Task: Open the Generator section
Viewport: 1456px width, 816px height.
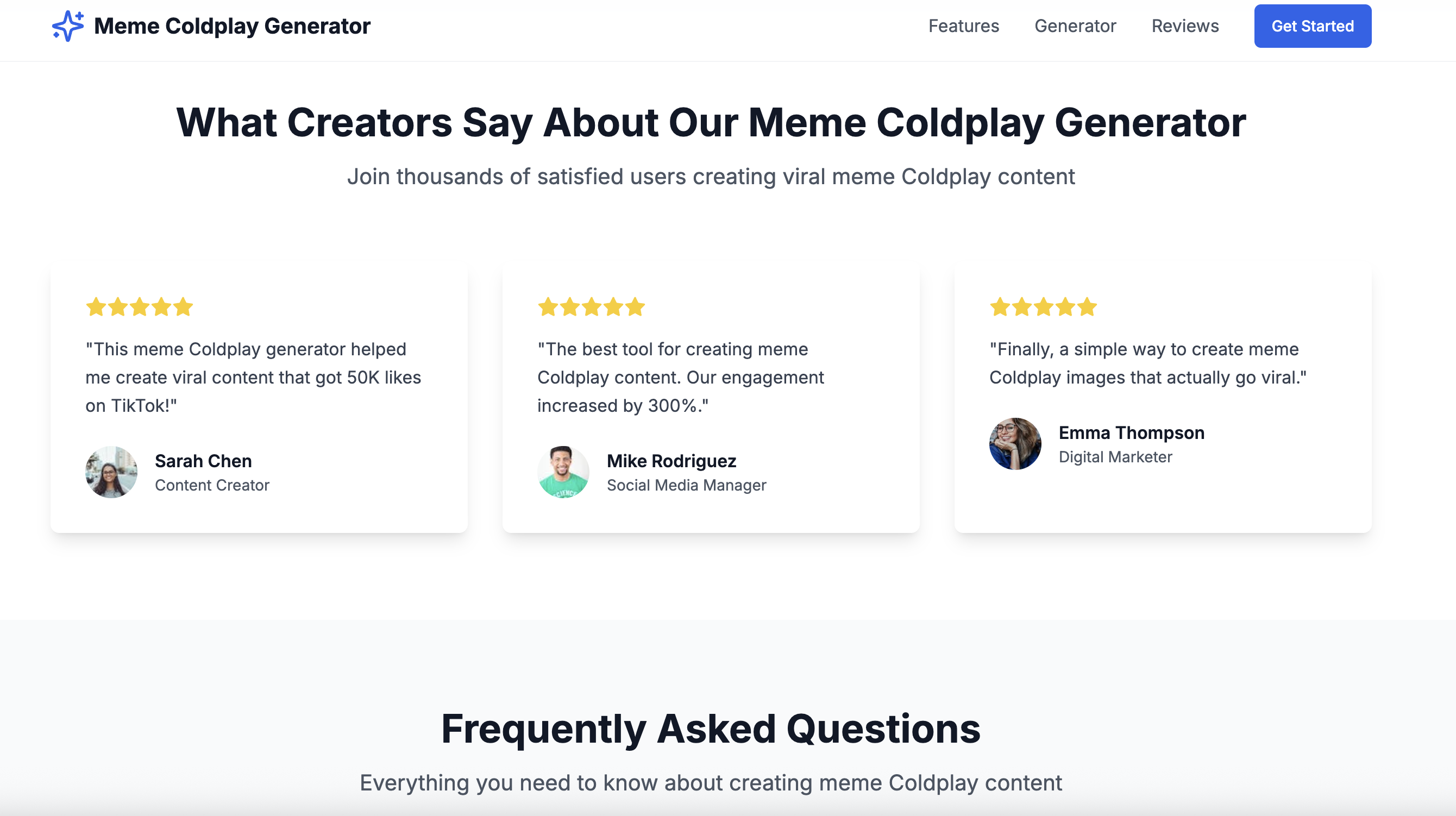Action: pyautogui.click(x=1075, y=26)
